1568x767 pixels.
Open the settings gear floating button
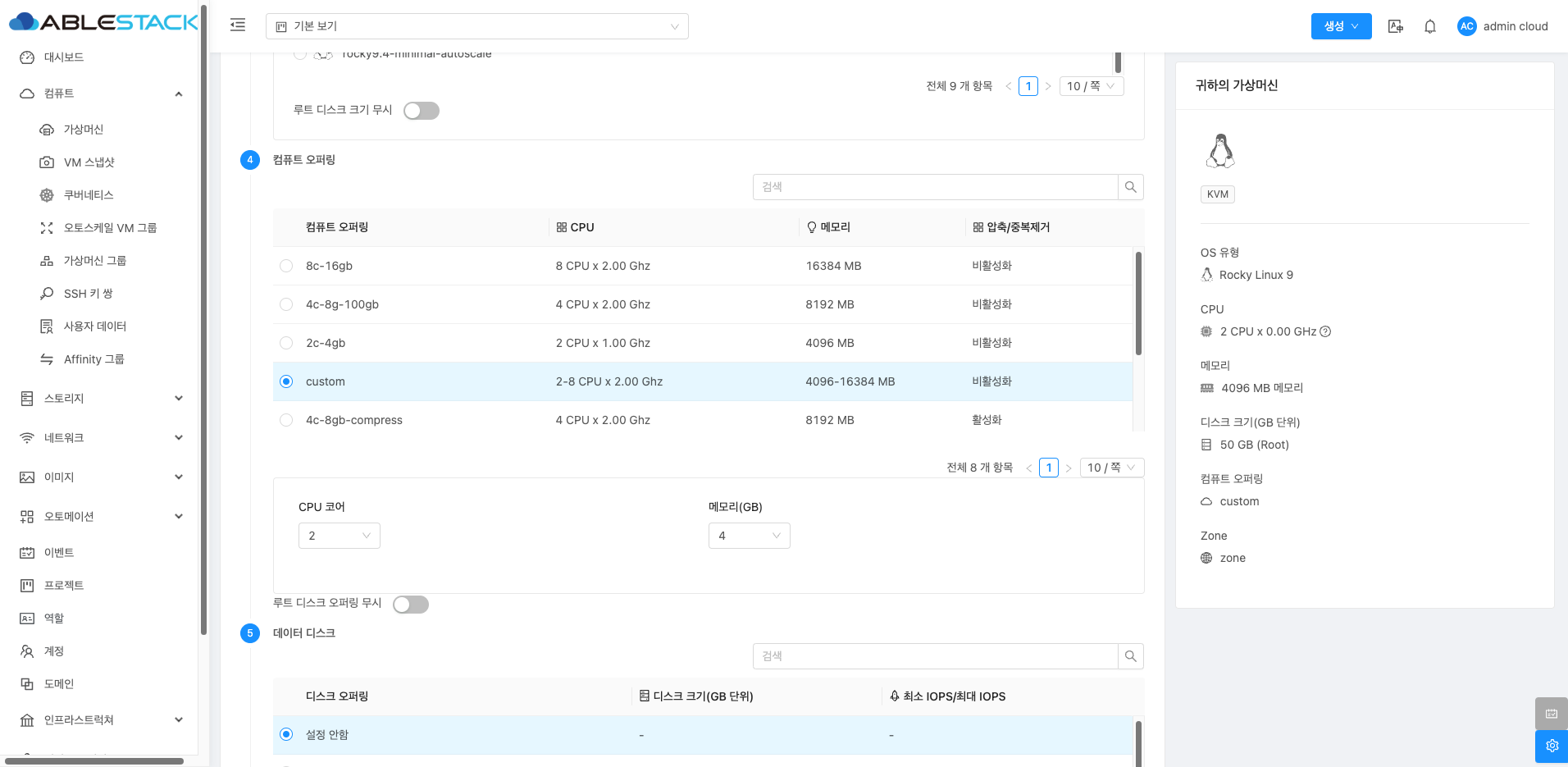click(x=1551, y=746)
